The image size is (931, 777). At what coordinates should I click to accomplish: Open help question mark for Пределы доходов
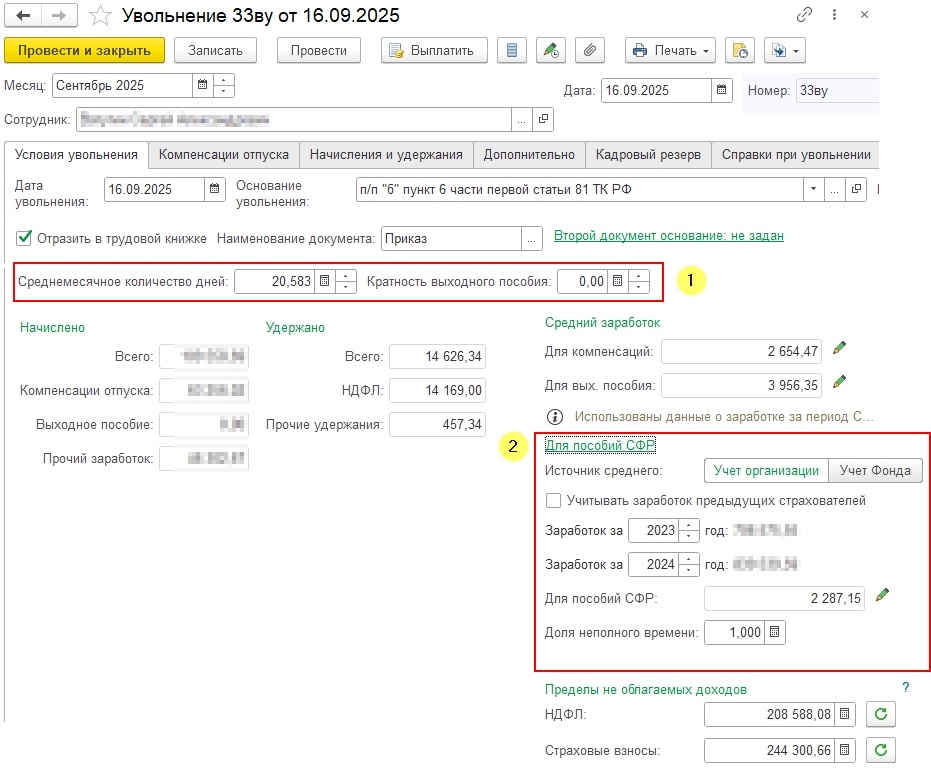coord(905,687)
